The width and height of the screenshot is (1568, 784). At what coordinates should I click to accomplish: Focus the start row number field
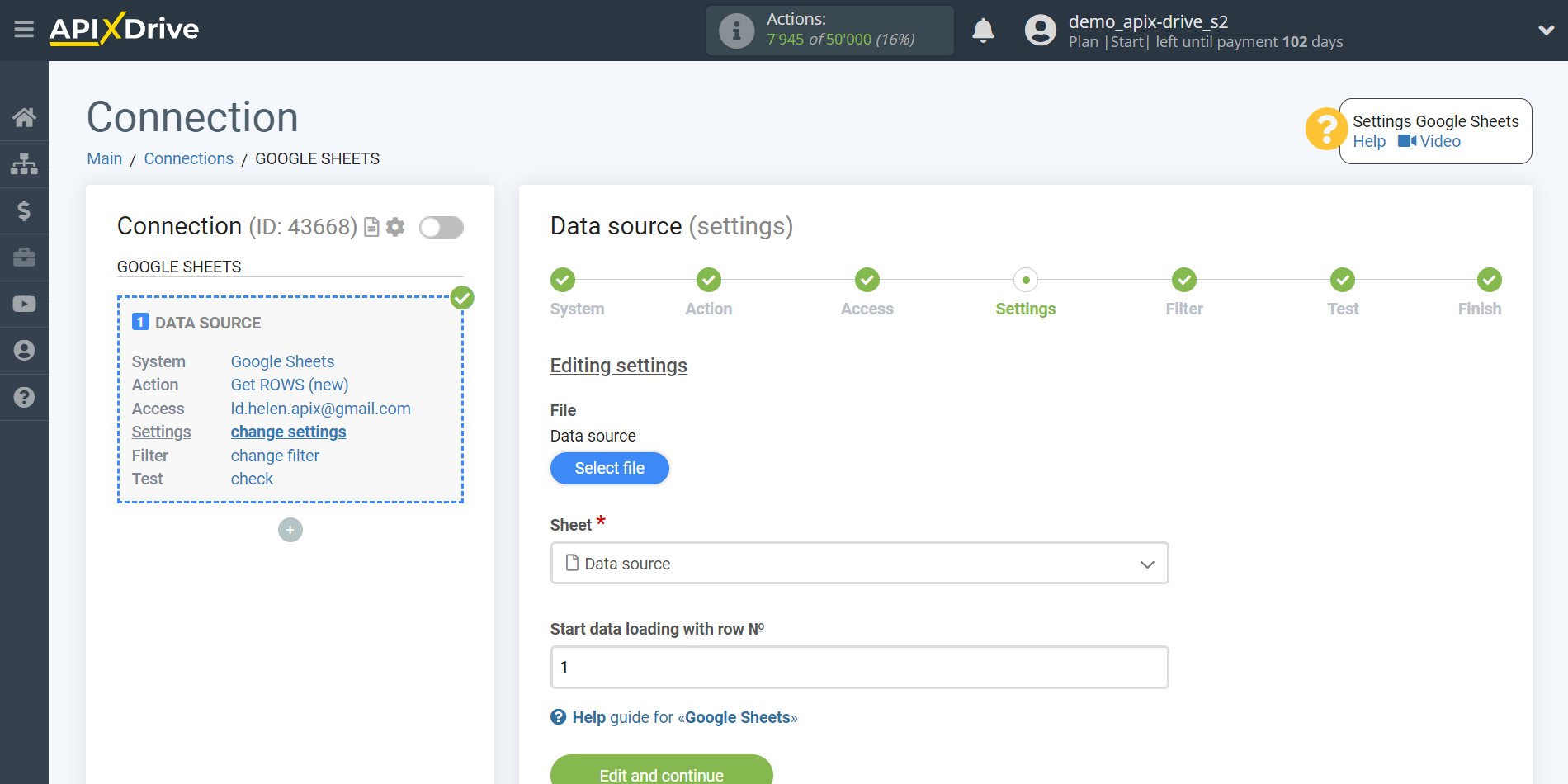pyautogui.click(x=859, y=667)
